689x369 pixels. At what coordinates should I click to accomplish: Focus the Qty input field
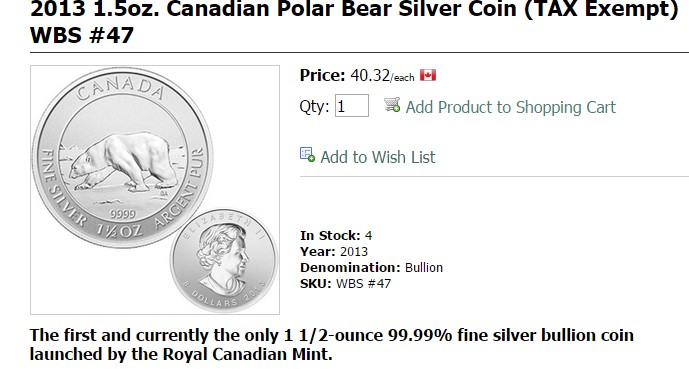click(352, 106)
